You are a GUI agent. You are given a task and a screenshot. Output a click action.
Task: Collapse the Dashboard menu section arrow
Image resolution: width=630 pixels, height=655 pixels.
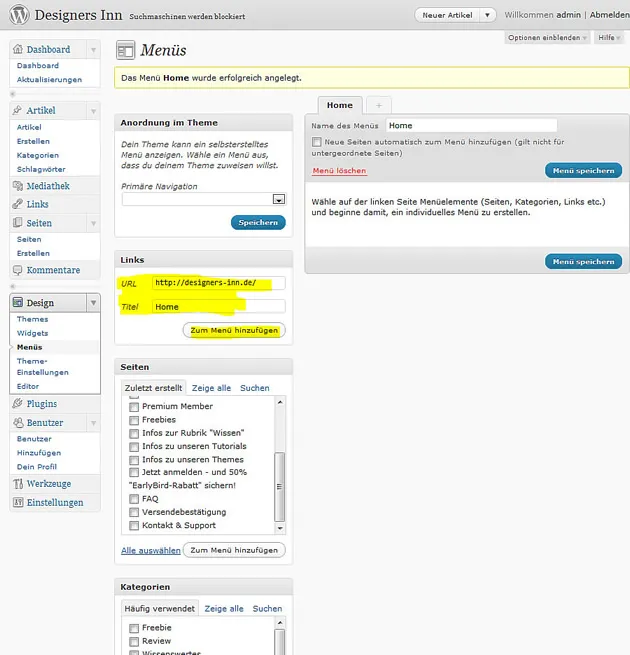coord(93,50)
